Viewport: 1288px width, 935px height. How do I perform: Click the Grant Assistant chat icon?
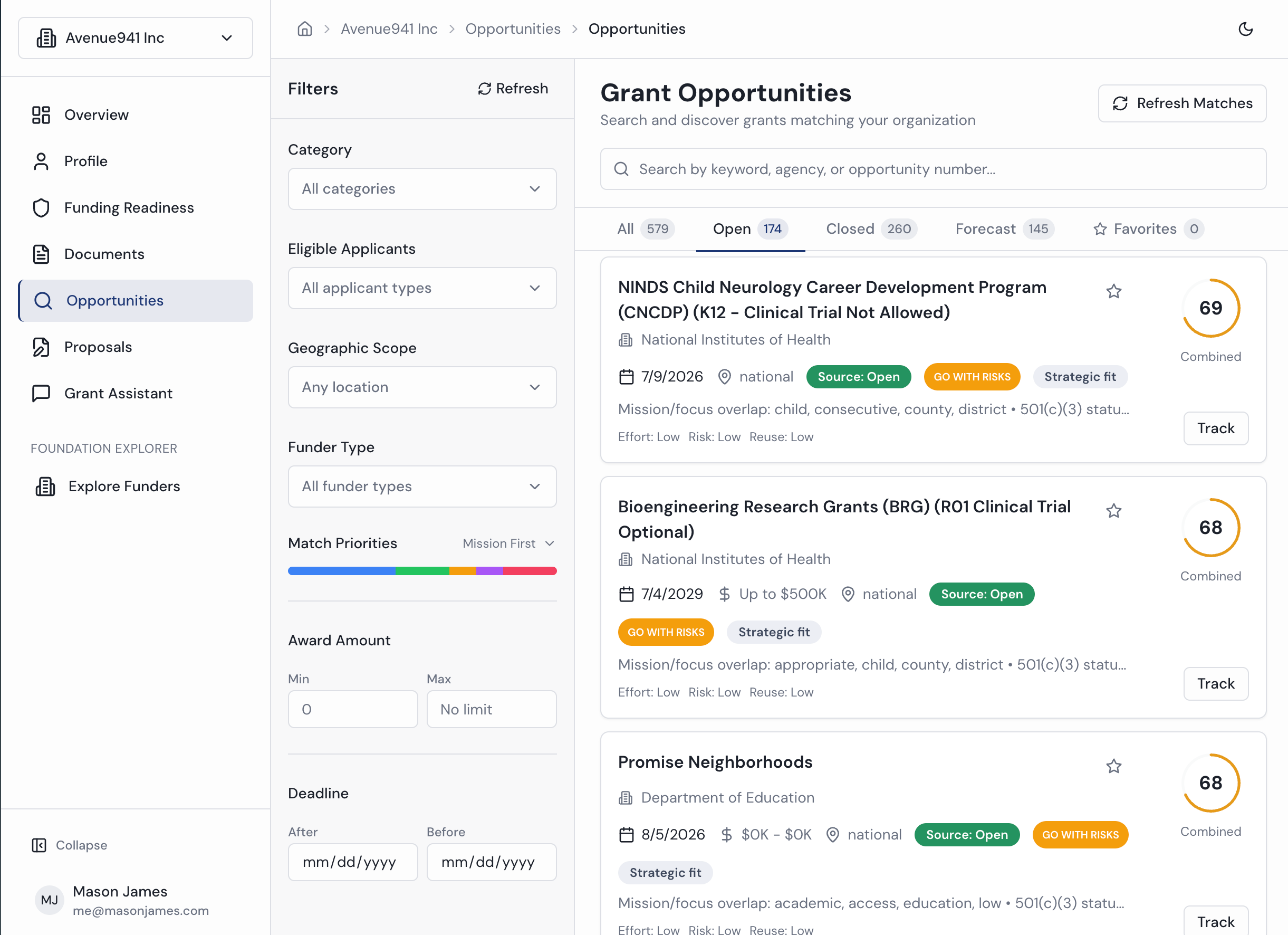pos(41,393)
